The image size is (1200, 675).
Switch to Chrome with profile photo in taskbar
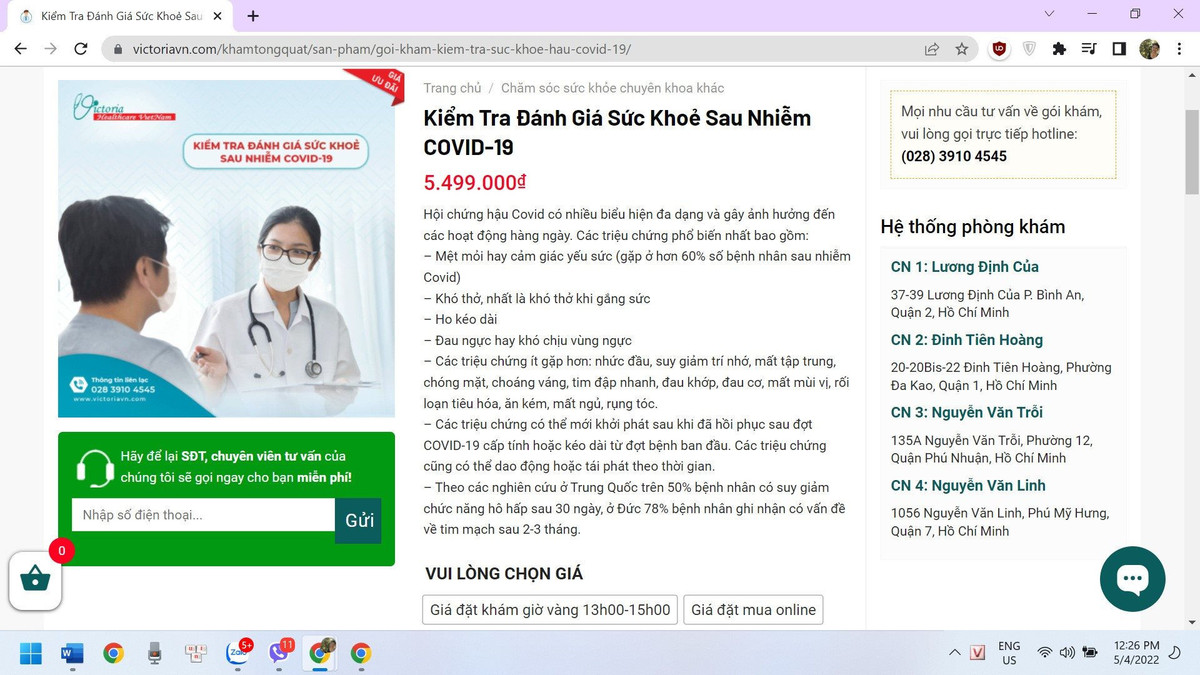pos(320,654)
